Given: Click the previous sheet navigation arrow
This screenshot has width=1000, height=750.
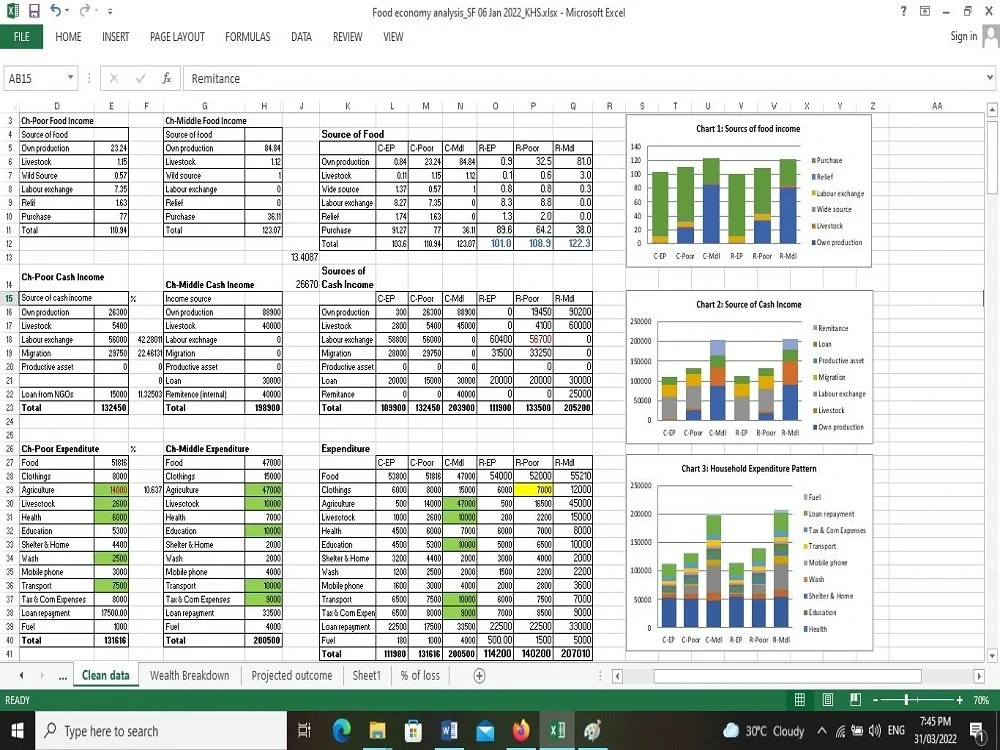Looking at the screenshot, I should point(22,675).
